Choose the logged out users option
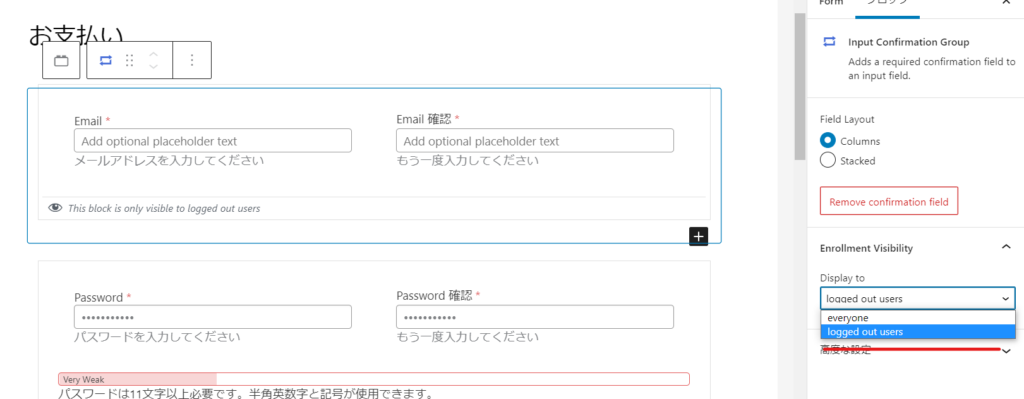Screen dimensions: 1024x399 918,332
